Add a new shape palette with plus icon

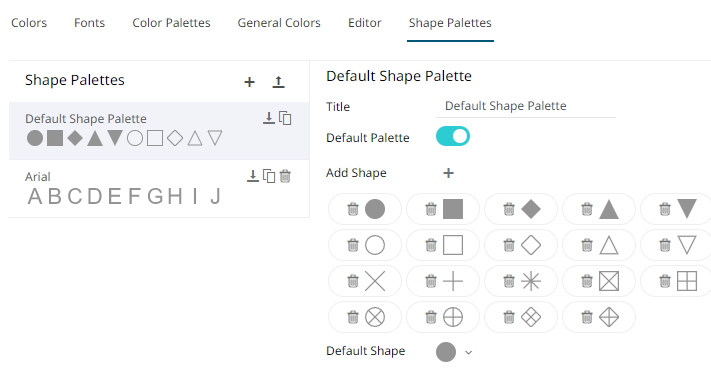(249, 82)
